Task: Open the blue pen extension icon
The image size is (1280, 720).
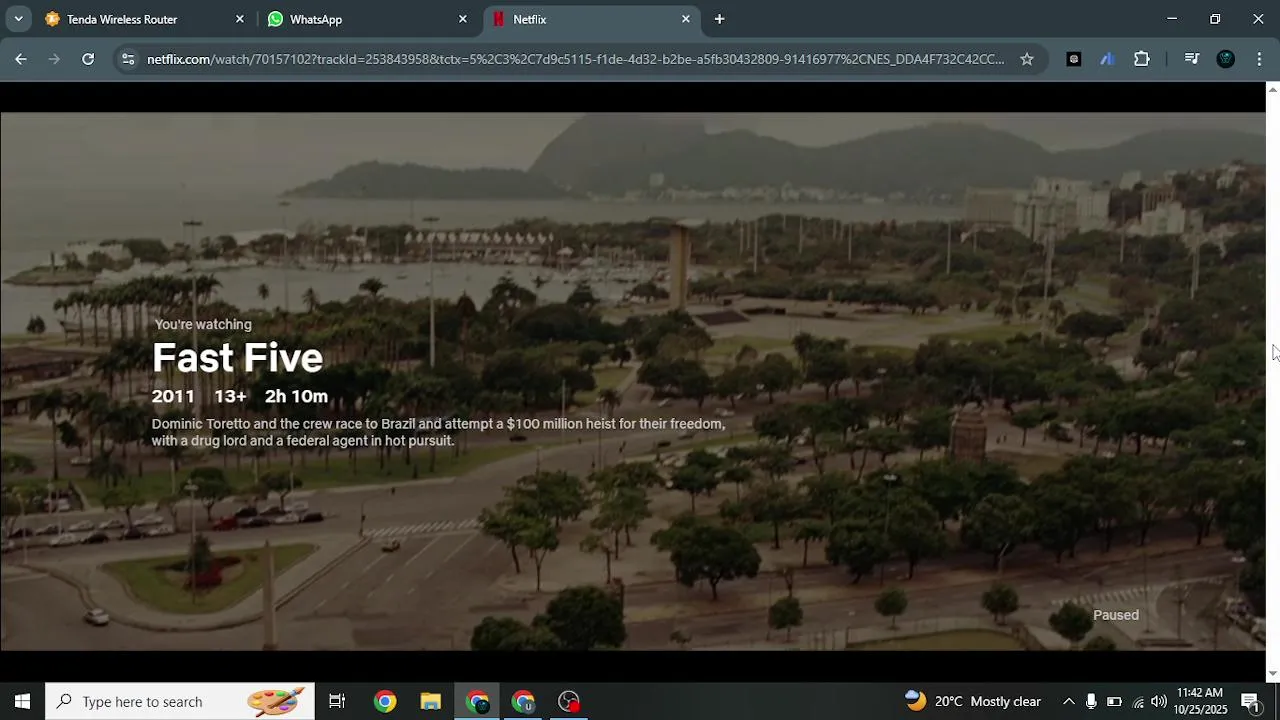Action: click(x=1107, y=59)
